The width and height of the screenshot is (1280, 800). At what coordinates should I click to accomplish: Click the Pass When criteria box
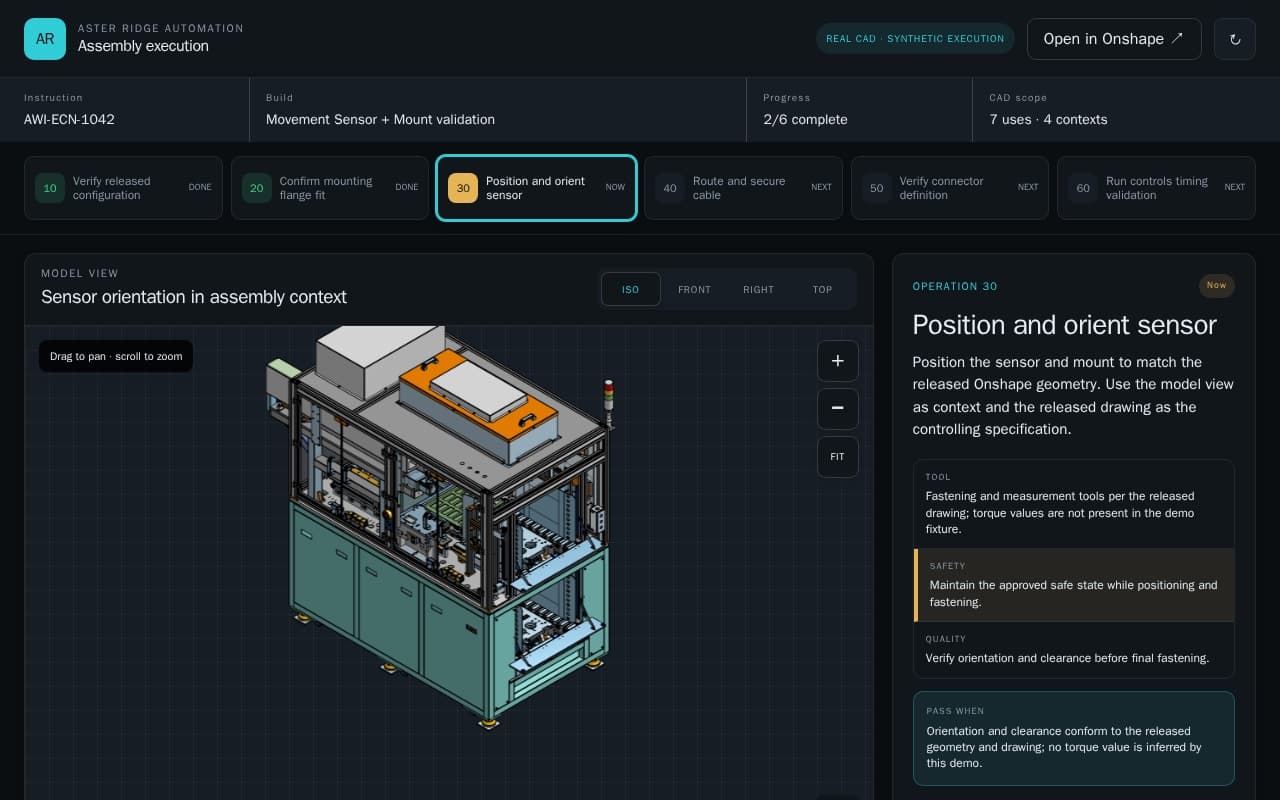coord(1074,738)
